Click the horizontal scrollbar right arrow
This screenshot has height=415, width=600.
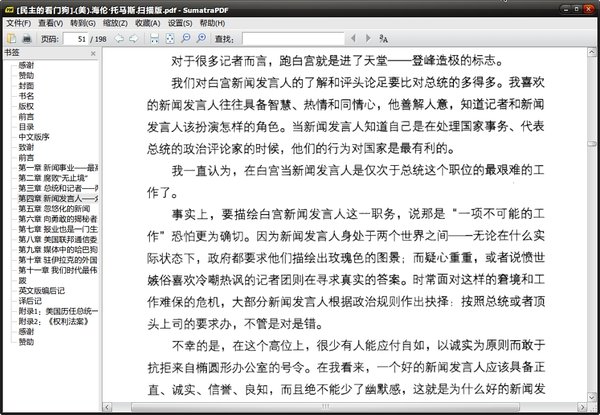coord(582,407)
